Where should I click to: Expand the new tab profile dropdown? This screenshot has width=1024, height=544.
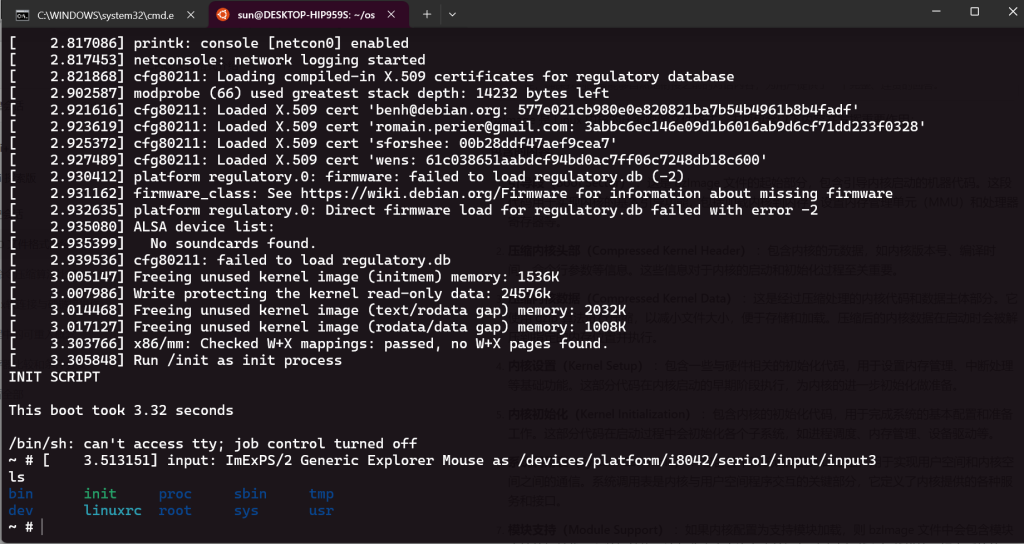452,15
